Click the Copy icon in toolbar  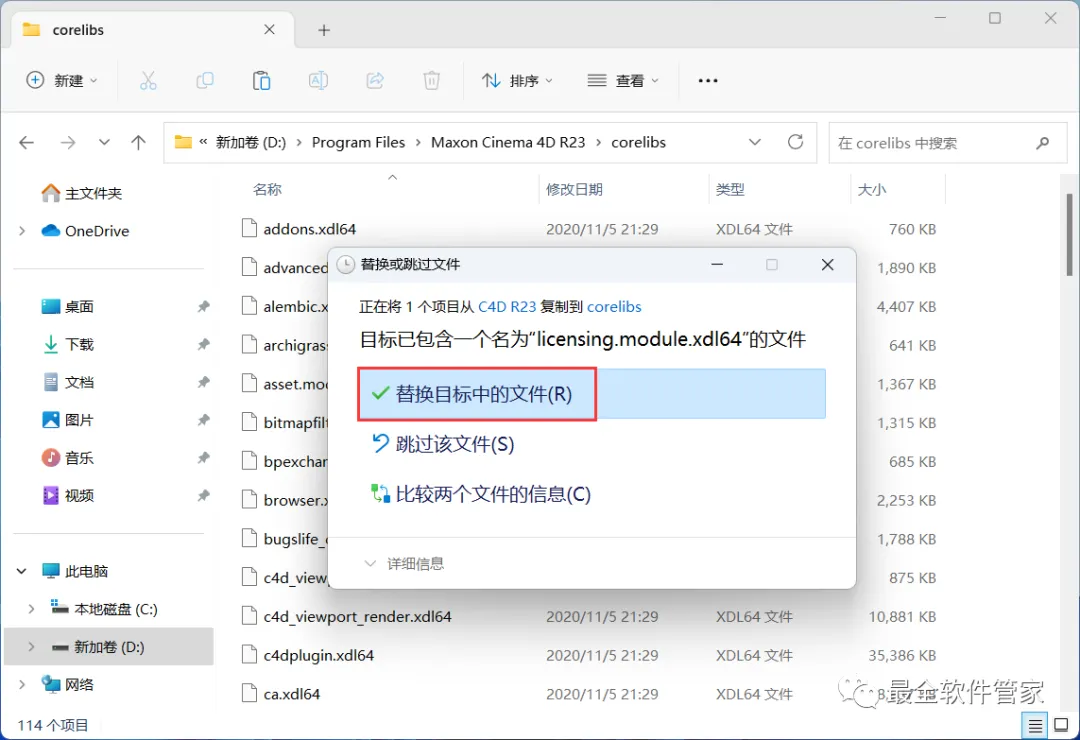pos(205,81)
